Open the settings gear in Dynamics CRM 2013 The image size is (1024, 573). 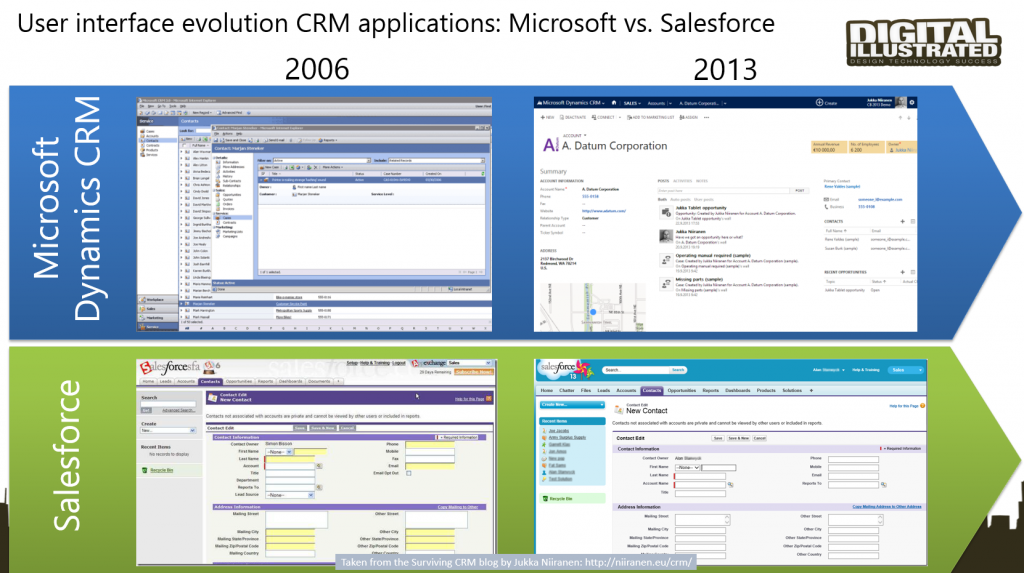click(x=912, y=103)
